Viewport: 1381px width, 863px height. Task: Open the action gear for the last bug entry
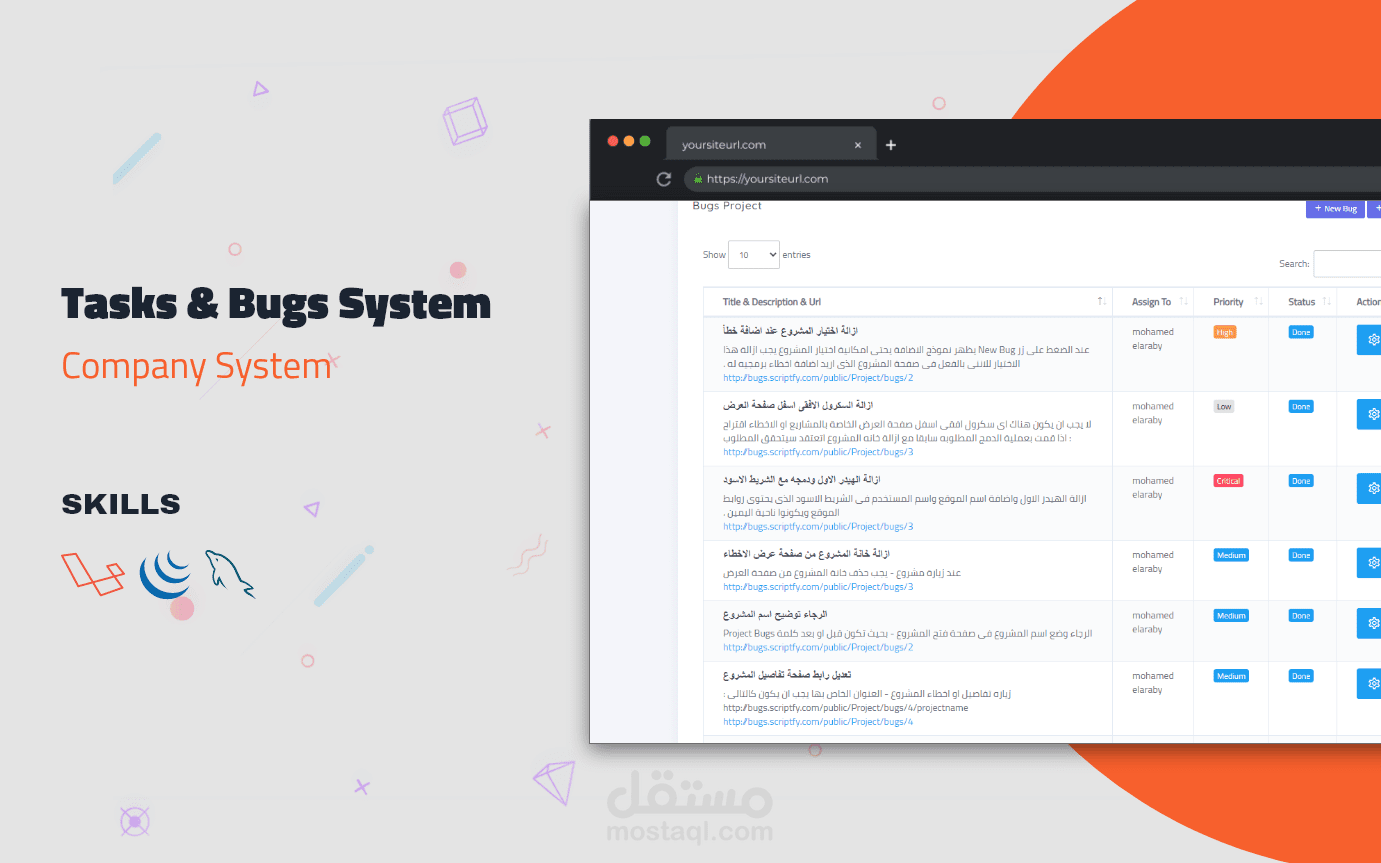pos(1372,683)
